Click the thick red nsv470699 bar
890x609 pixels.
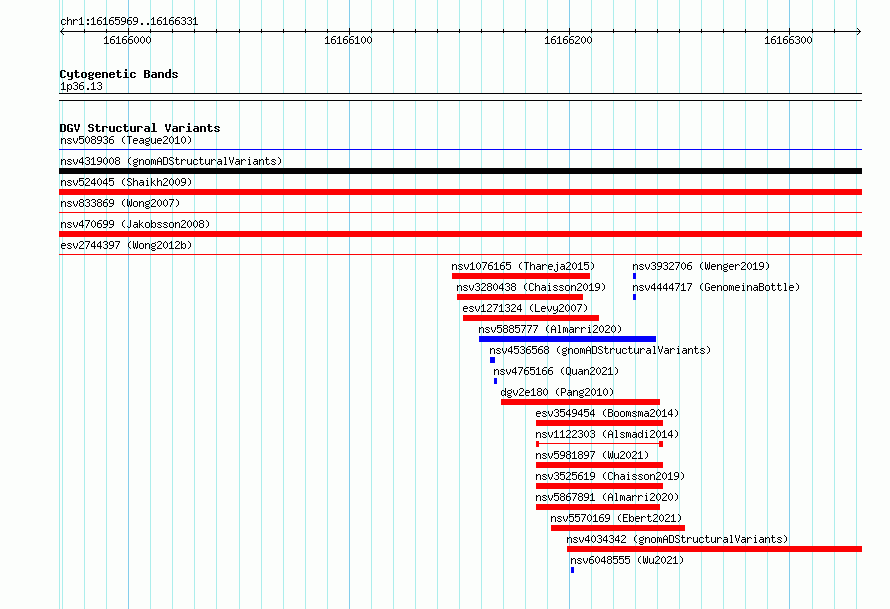tap(460, 234)
